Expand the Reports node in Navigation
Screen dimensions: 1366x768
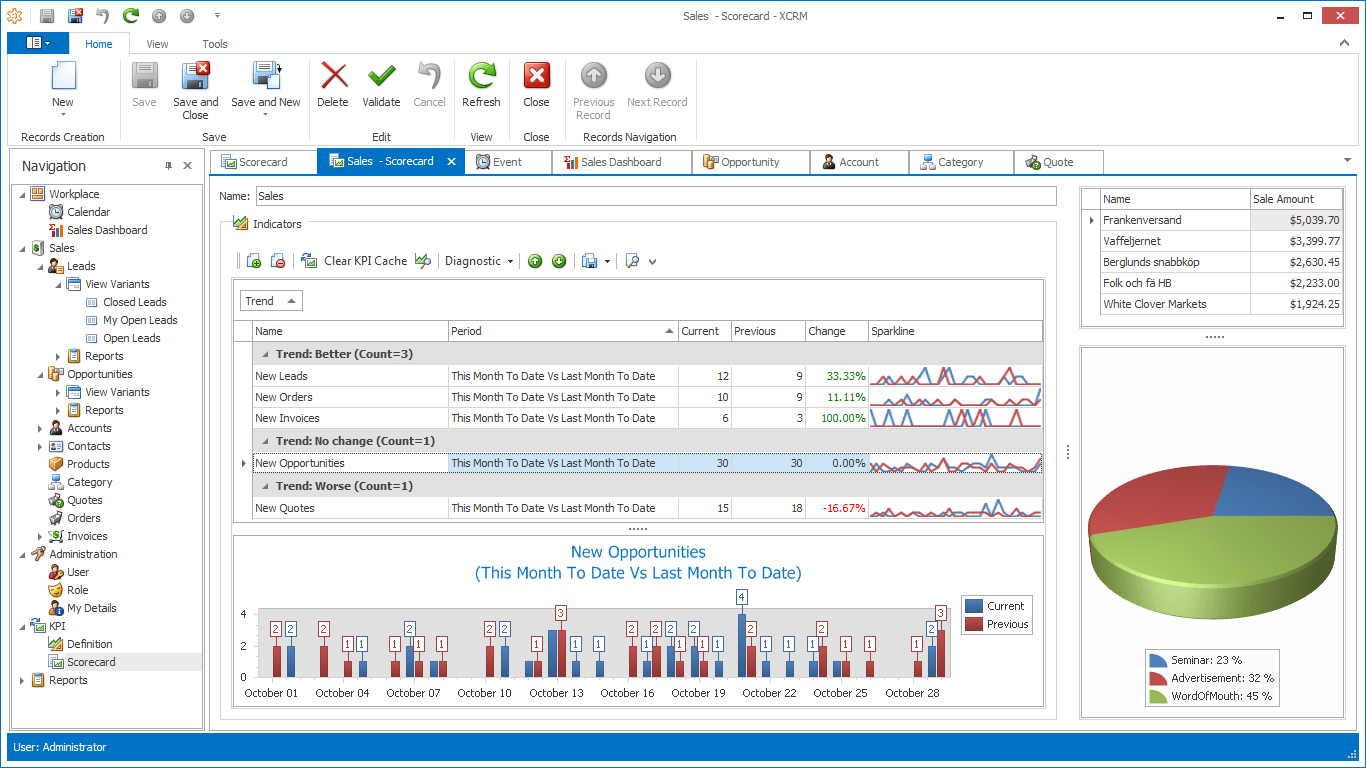click(23, 680)
